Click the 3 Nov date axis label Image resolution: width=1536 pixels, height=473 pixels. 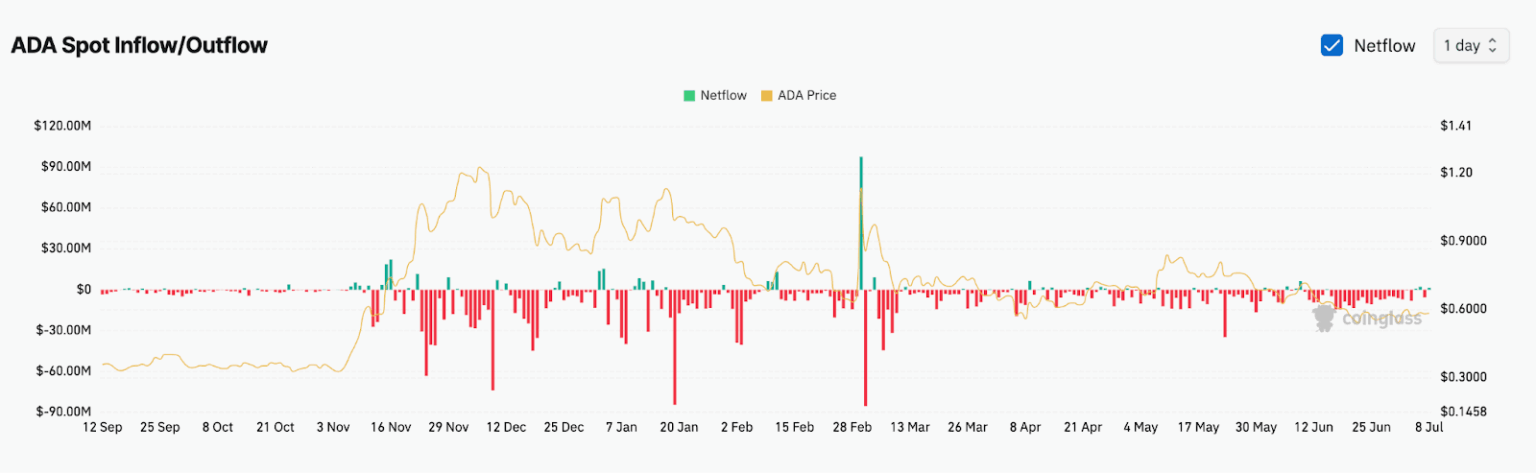tap(333, 427)
